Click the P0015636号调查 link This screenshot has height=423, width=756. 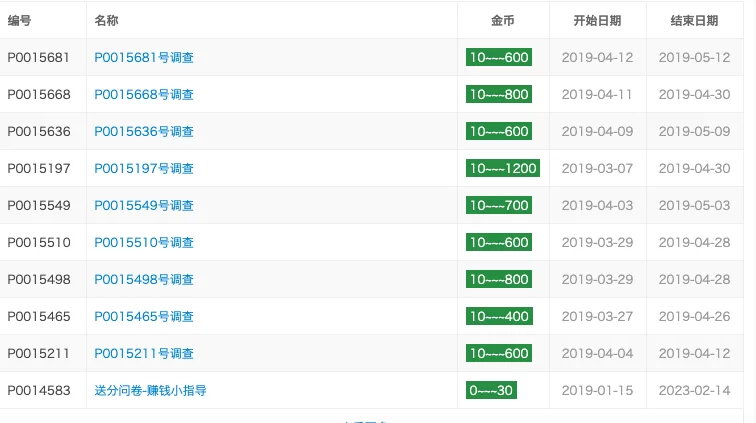pos(144,132)
